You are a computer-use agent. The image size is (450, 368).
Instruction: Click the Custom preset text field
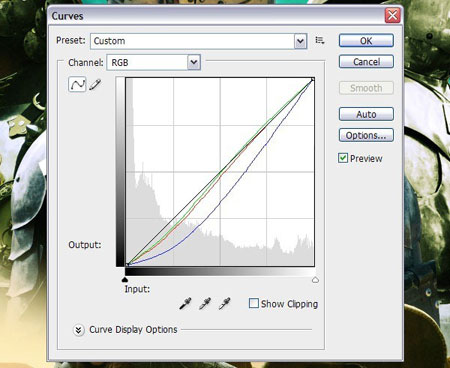[192, 41]
